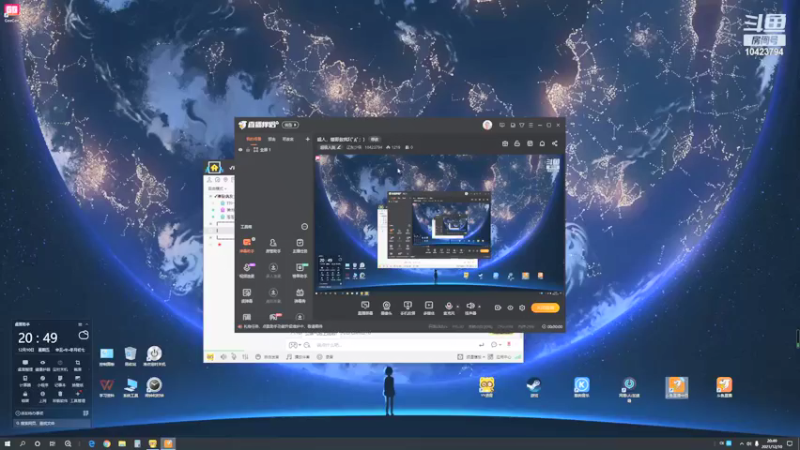Click the weather cloud icon in desktop widget
The image size is (800, 450).
point(83,335)
